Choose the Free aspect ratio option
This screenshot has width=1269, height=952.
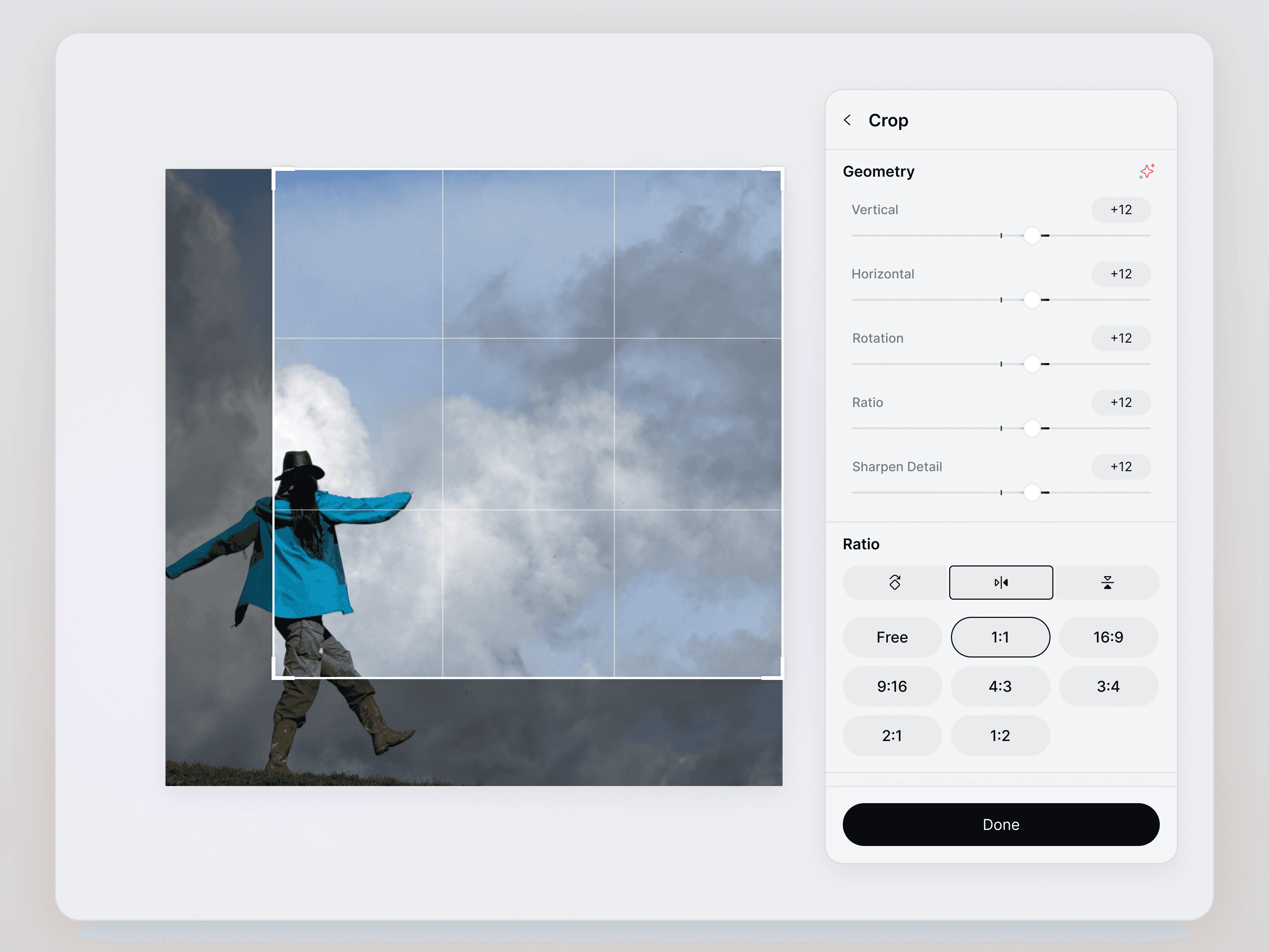click(x=892, y=637)
